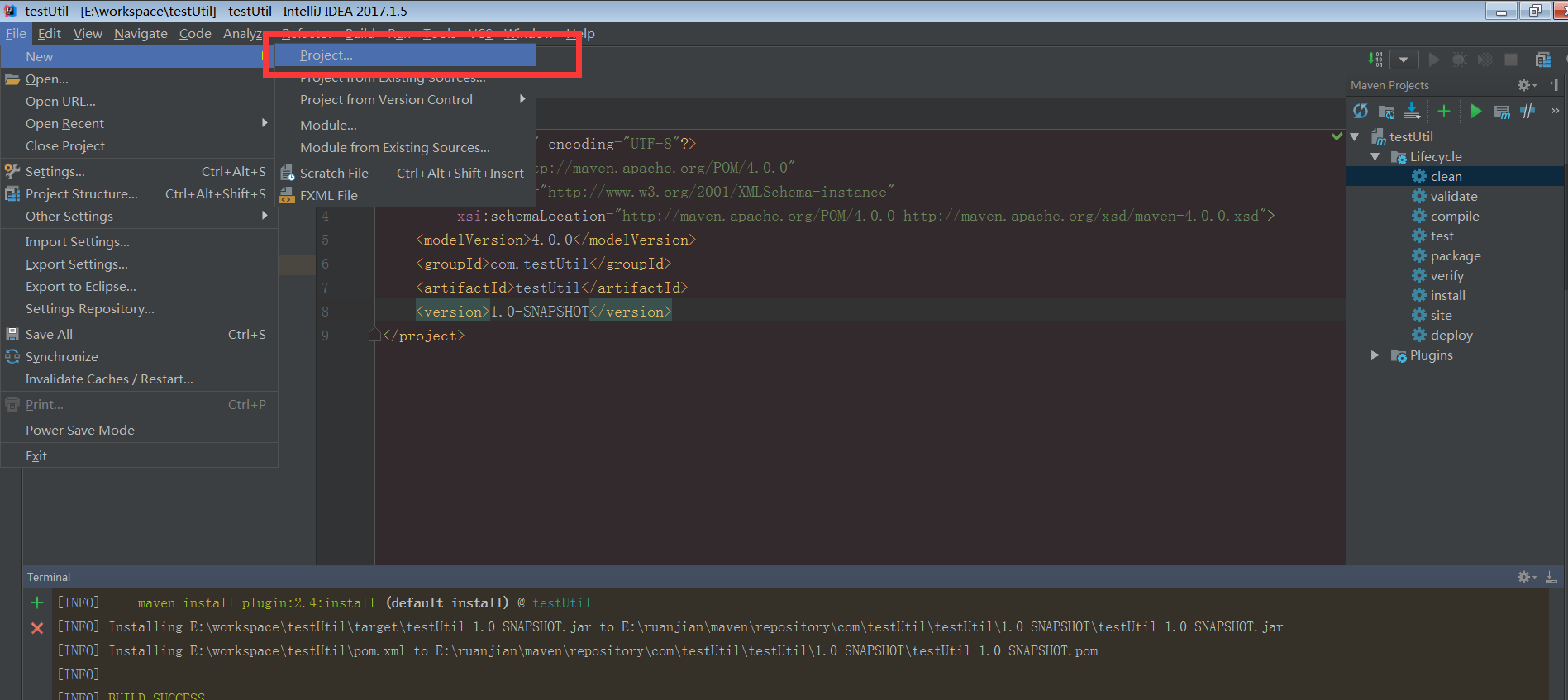This screenshot has height=700, width=1568.
Task: Toggle Power Save Mode
Action: [139, 430]
